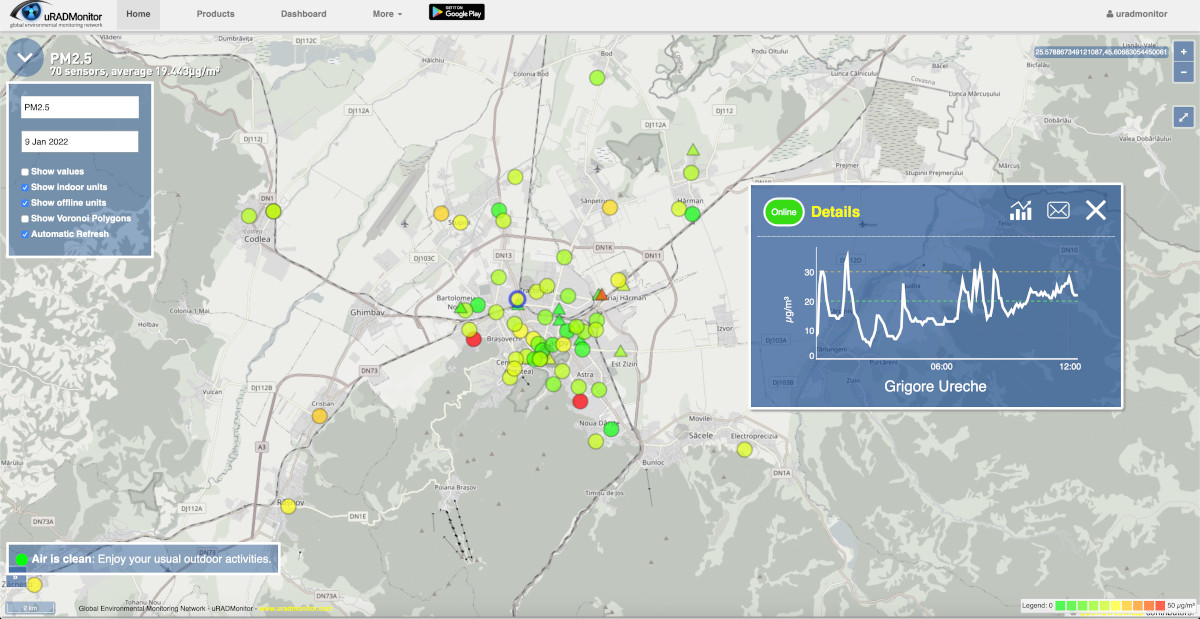Close the Grigore Ureche details panel
Image resolution: width=1200 pixels, height=619 pixels.
tap(1096, 210)
